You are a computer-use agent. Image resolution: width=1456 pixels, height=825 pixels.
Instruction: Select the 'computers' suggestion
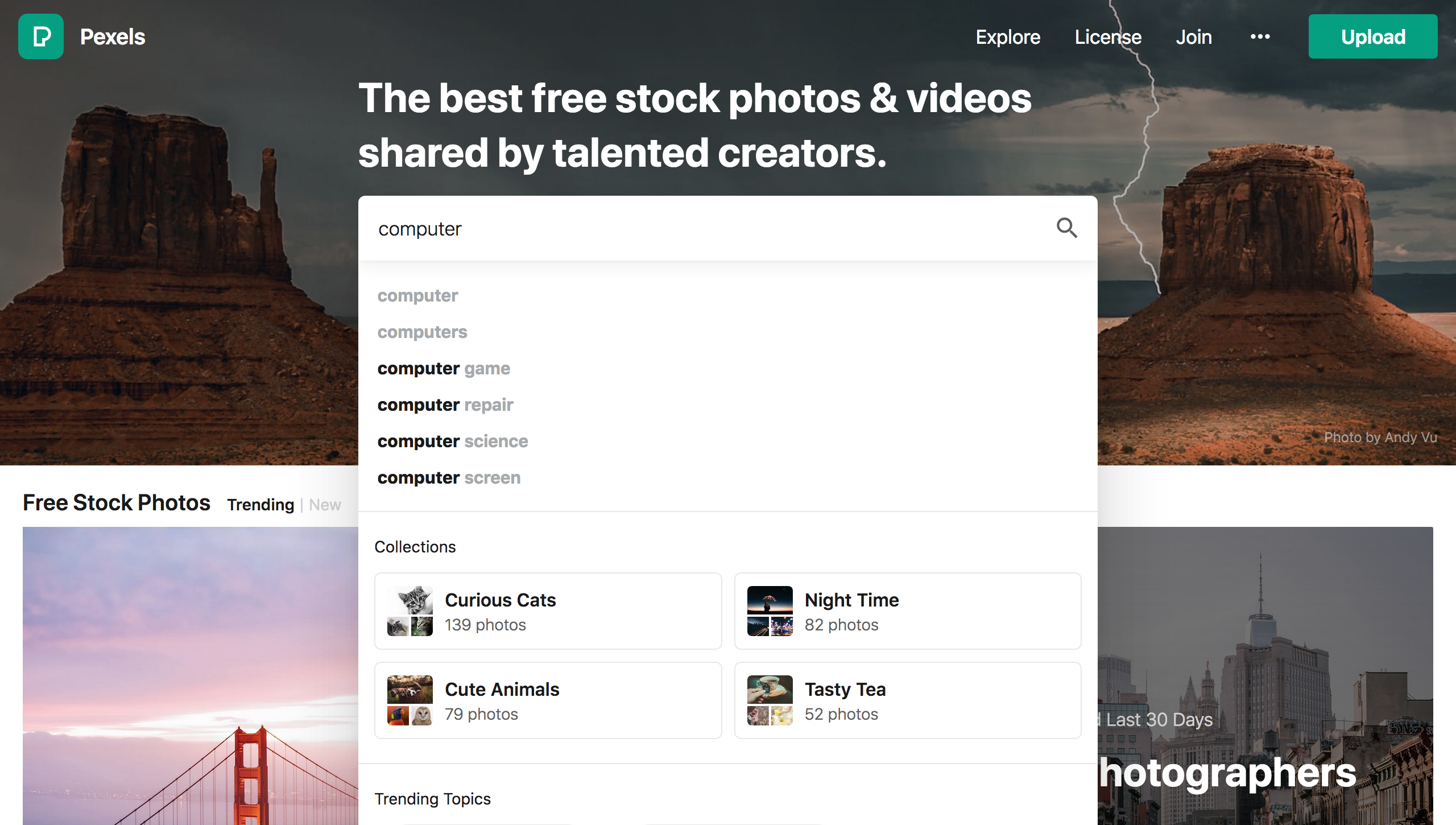point(423,332)
